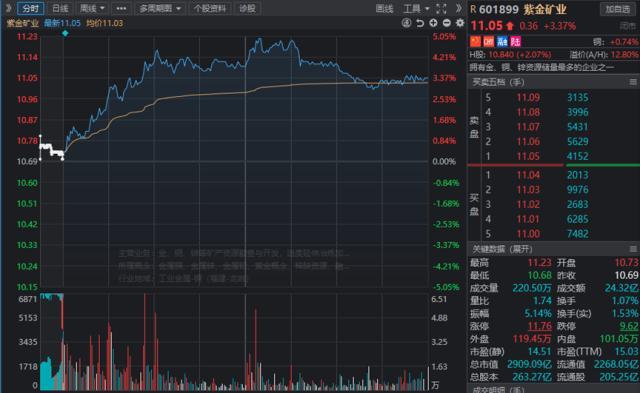Click sell level 4 price 11.08
This screenshot has width=640, height=393.
click(528, 112)
